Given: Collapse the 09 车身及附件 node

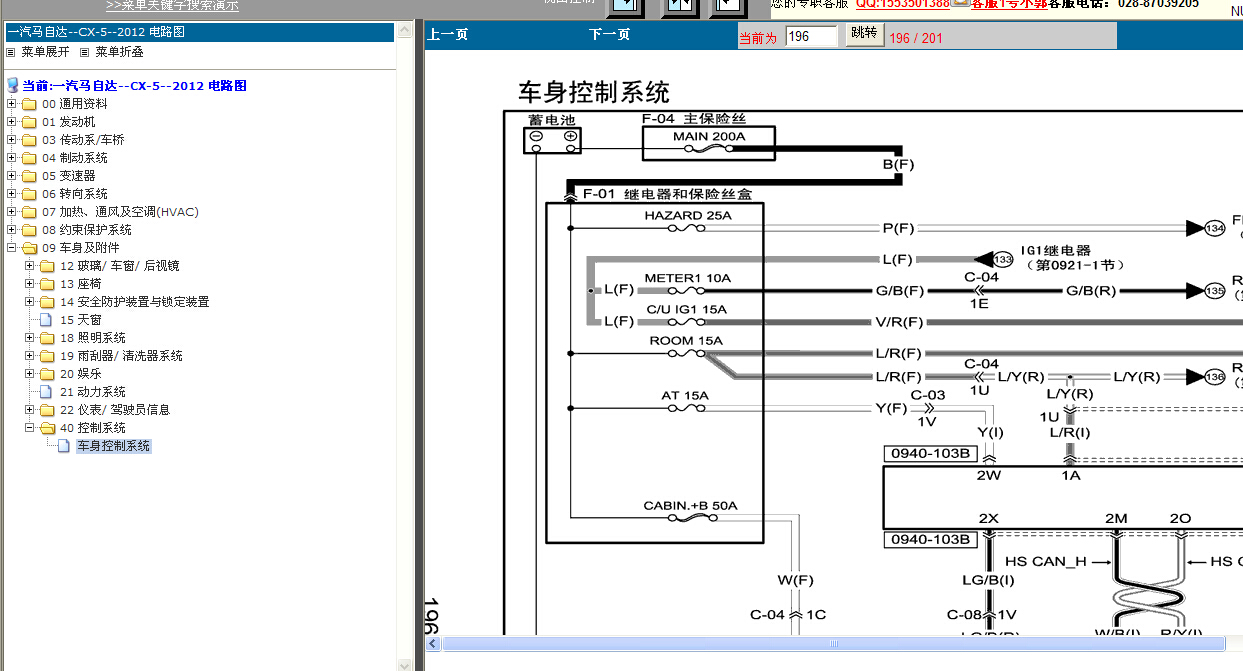Looking at the screenshot, I should (x=11, y=248).
